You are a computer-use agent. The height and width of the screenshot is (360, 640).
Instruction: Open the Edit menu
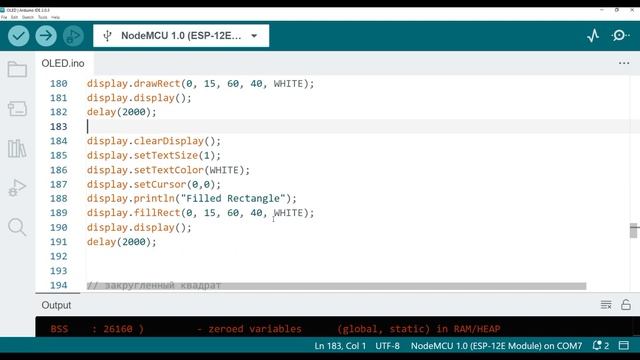14,17
